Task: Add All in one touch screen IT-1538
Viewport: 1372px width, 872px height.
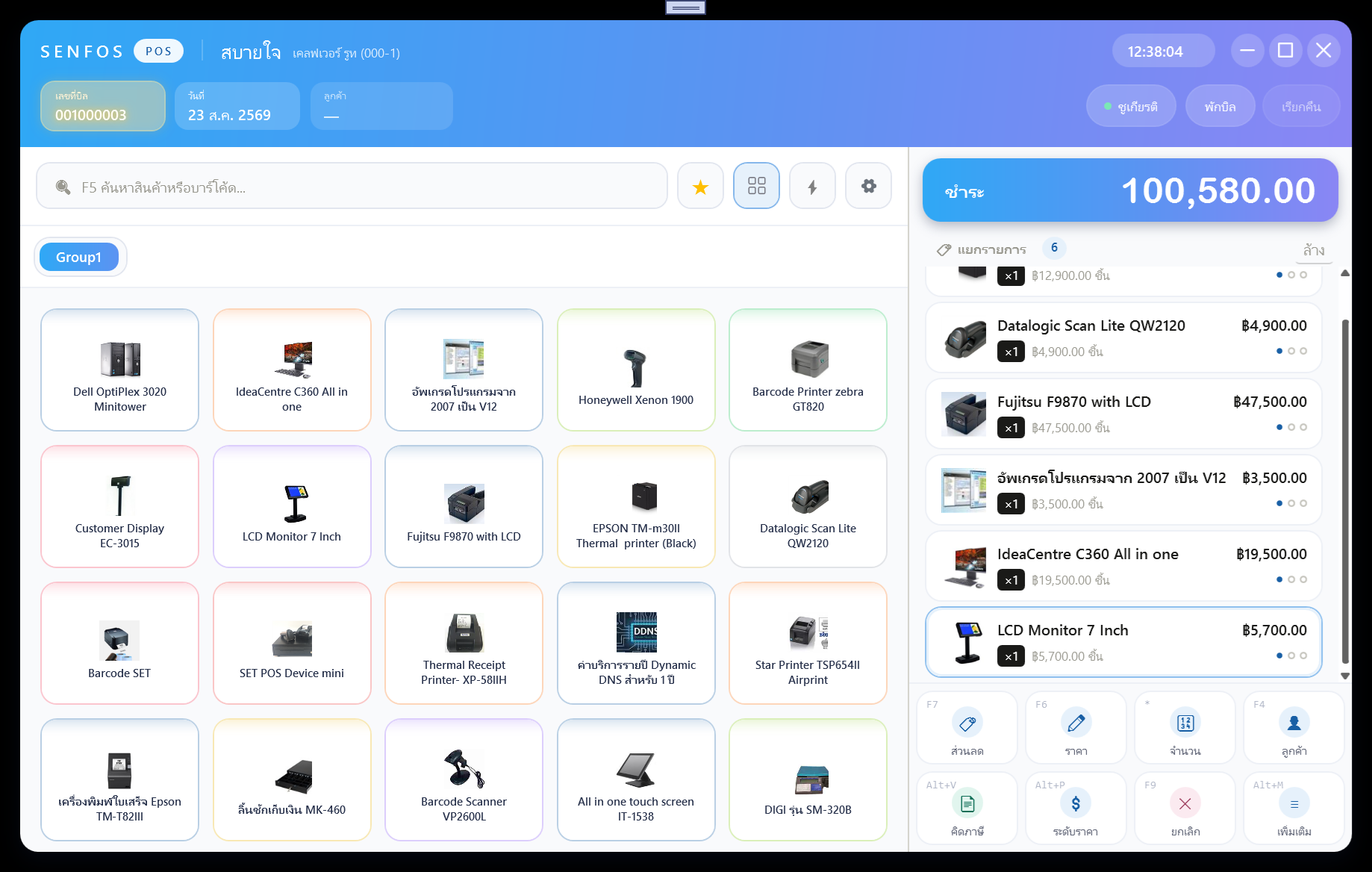Action: click(x=636, y=779)
